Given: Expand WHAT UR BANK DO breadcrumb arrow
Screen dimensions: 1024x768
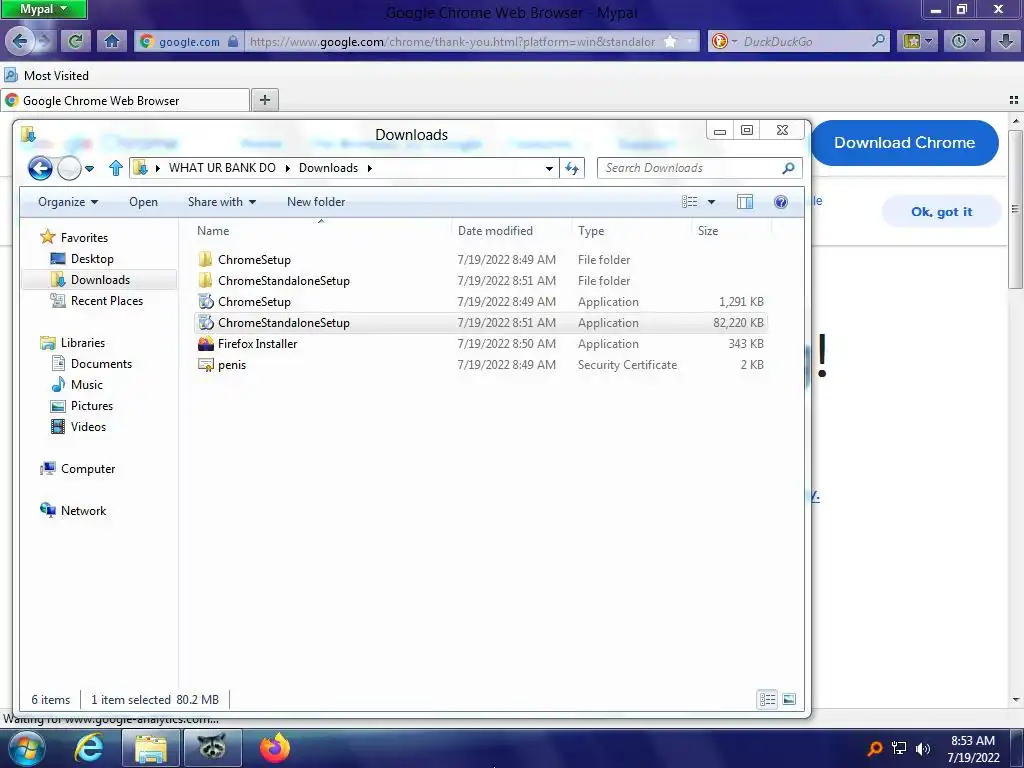Looking at the screenshot, I should (287, 168).
